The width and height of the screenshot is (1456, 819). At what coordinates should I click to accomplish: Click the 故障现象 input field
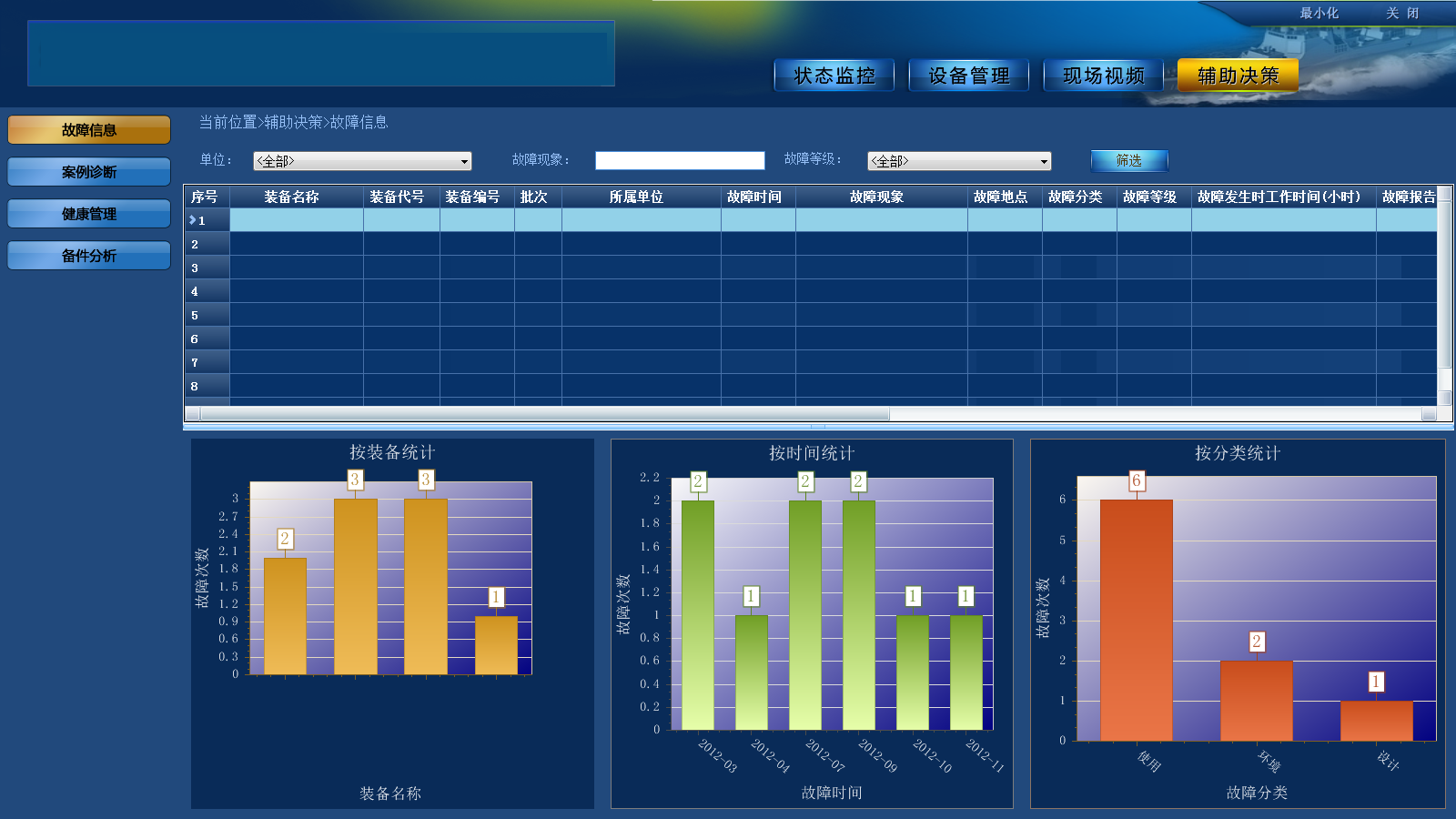(x=679, y=161)
